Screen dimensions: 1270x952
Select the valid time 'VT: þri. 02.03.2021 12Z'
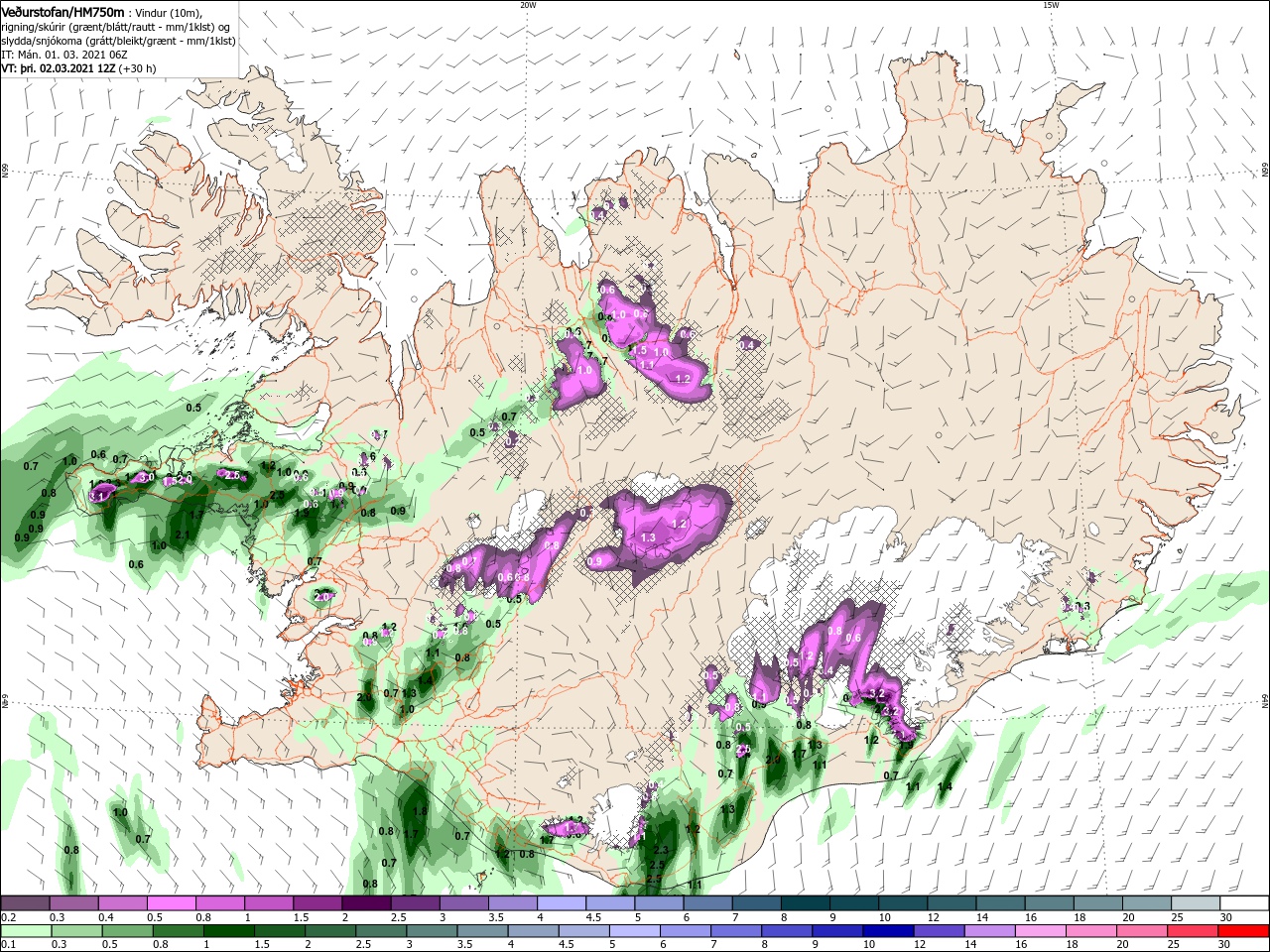tap(59, 69)
